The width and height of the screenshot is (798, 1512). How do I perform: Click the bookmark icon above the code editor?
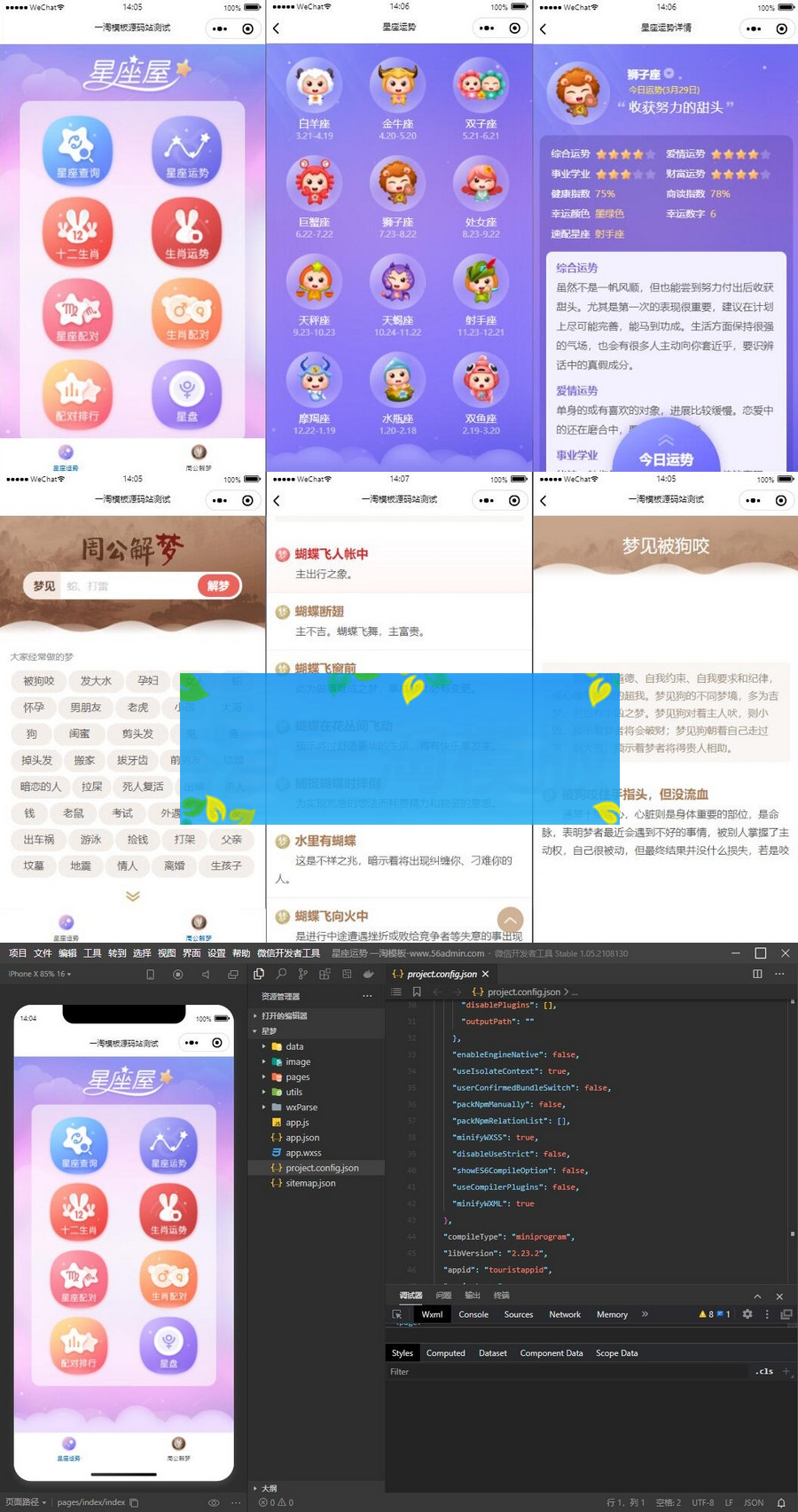417,991
